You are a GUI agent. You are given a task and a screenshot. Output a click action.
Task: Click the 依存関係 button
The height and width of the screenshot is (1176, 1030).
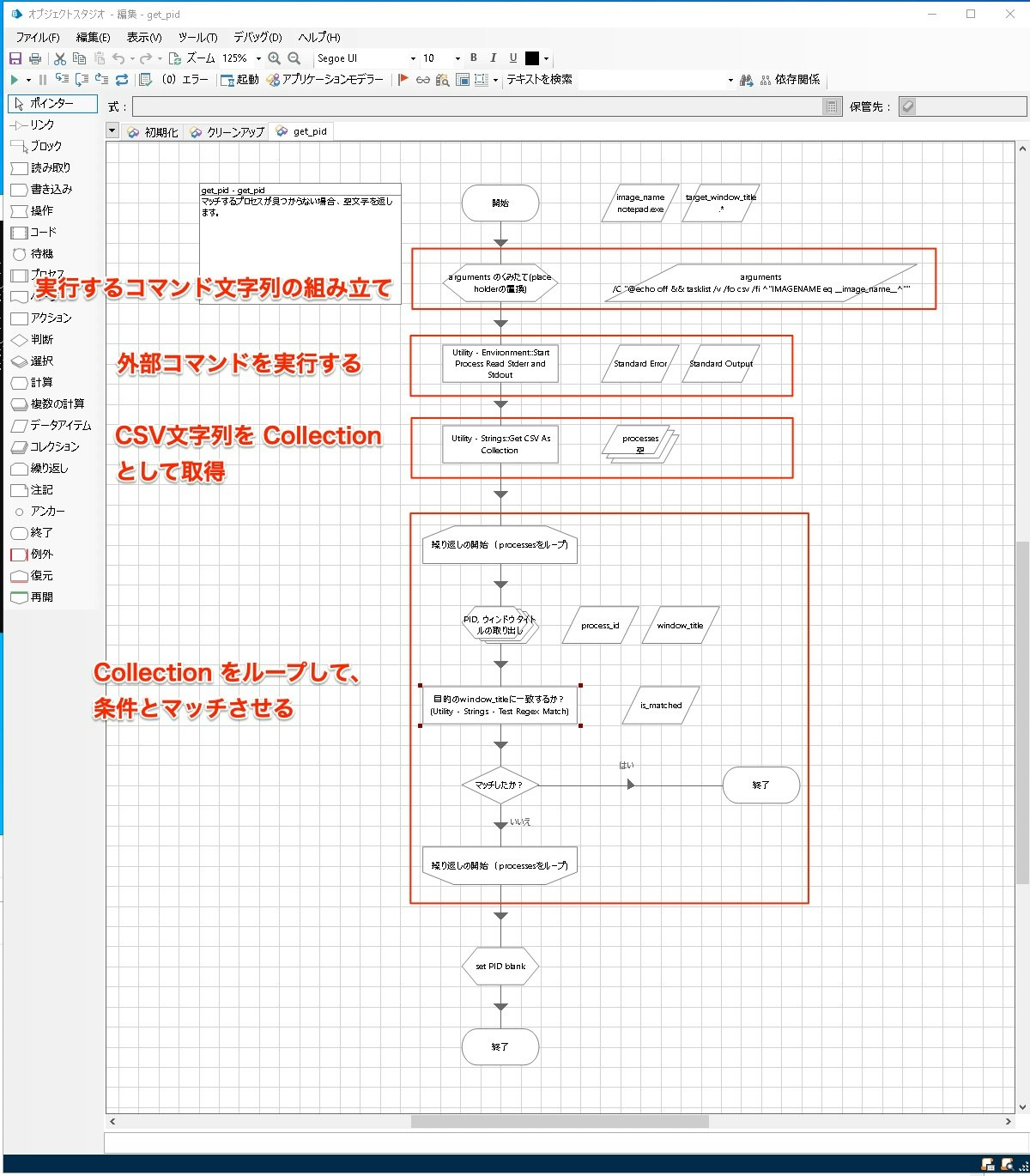click(x=790, y=80)
